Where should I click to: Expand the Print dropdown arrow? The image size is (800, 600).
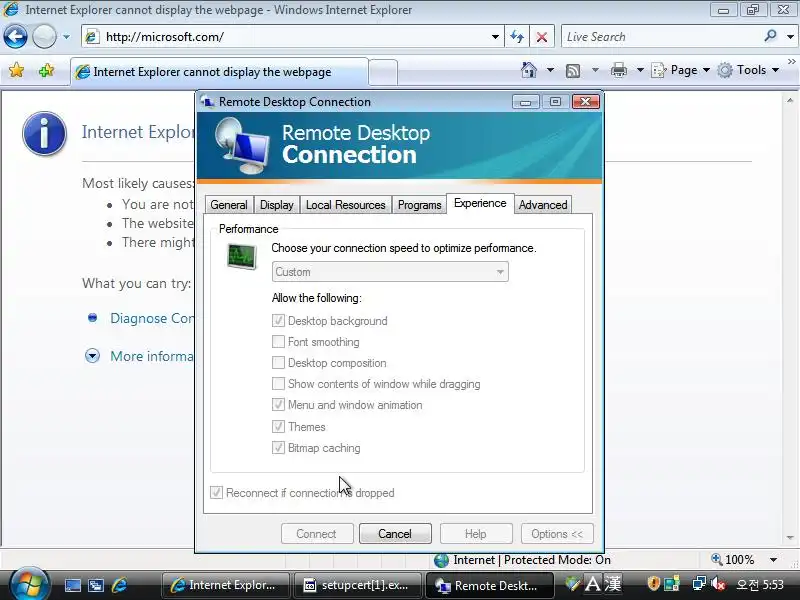(x=640, y=70)
